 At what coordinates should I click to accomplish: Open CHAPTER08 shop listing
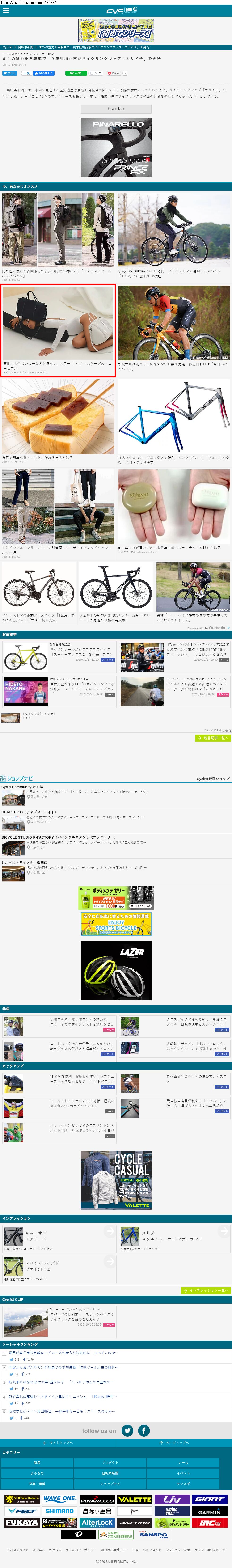[116, 820]
